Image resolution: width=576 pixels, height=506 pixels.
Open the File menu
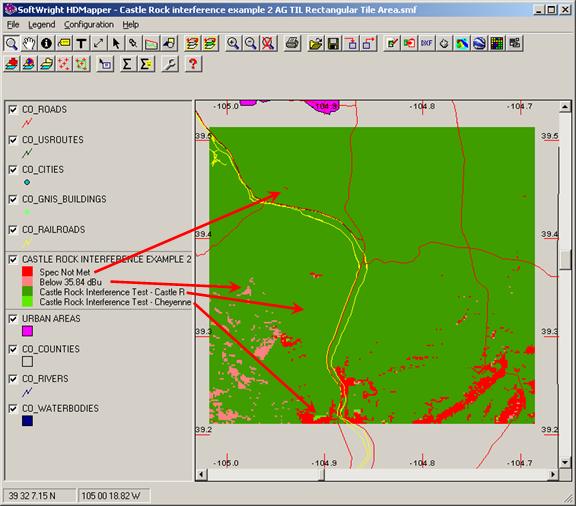(x=13, y=25)
